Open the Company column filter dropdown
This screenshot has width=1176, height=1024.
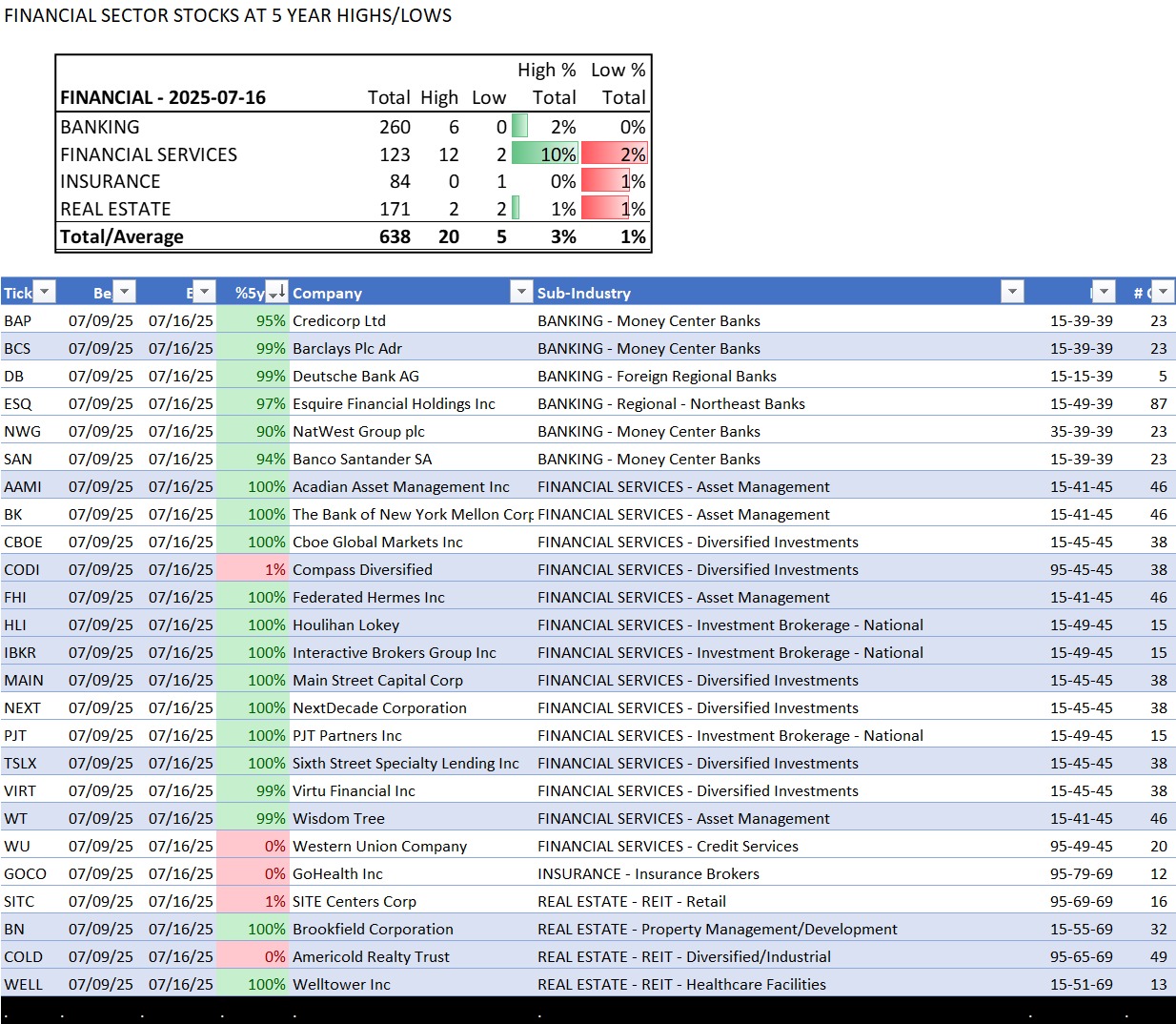(521, 292)
